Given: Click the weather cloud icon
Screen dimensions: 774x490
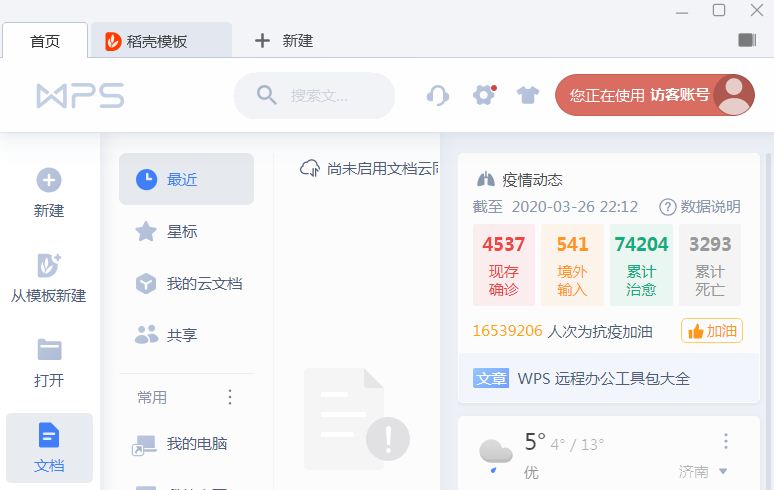Looking at the screenshot, I should (496, 455).
